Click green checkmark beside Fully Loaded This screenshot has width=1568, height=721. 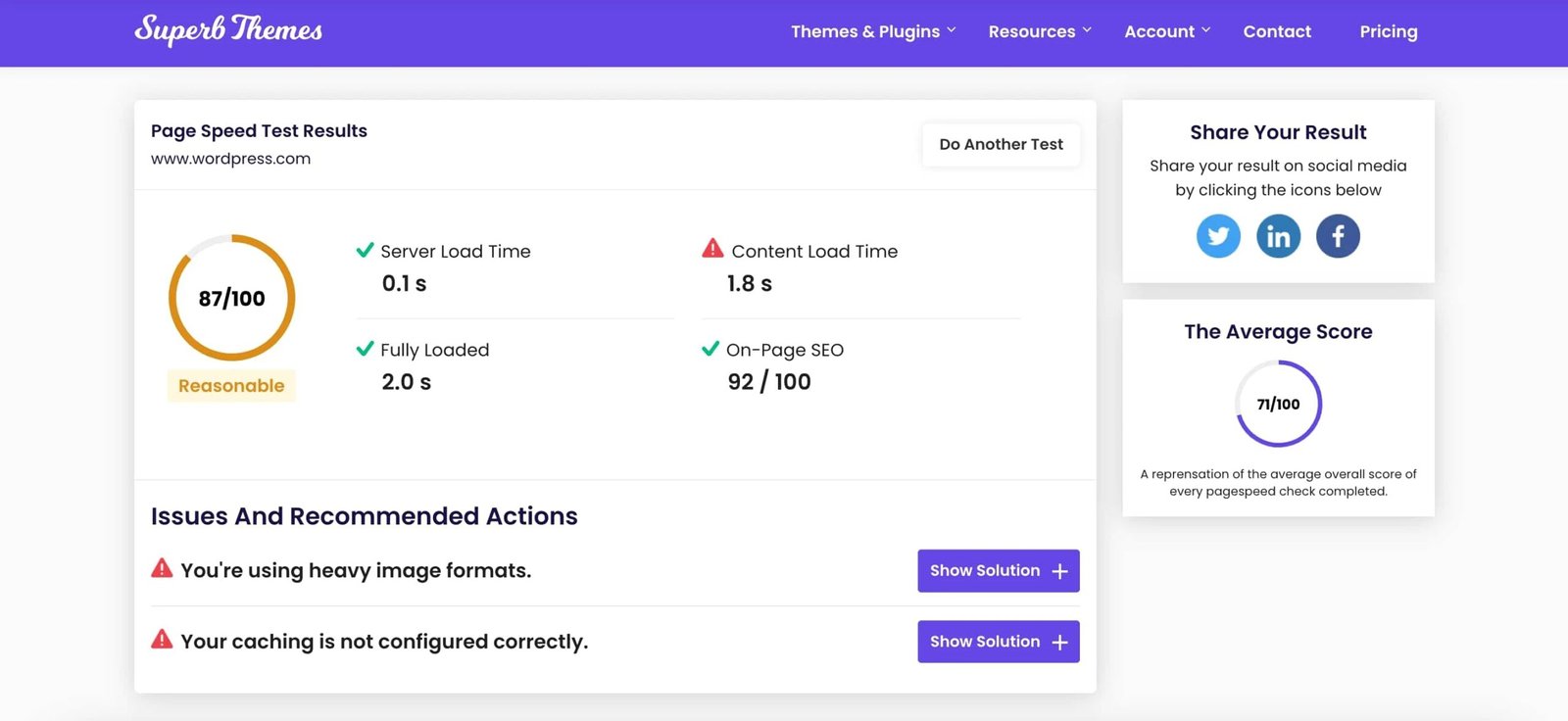pos(365,349)
